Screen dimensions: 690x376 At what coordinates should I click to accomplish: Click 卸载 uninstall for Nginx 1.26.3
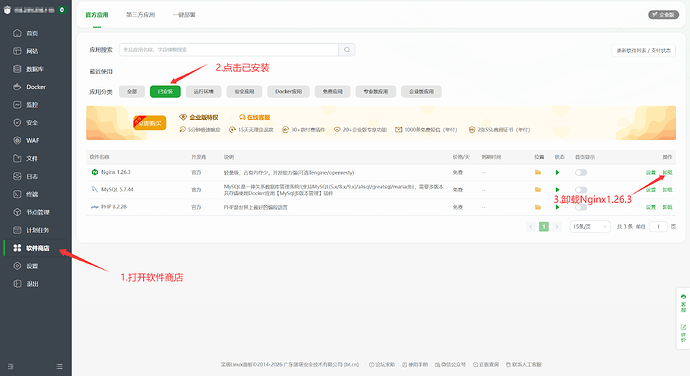point(668,173)
